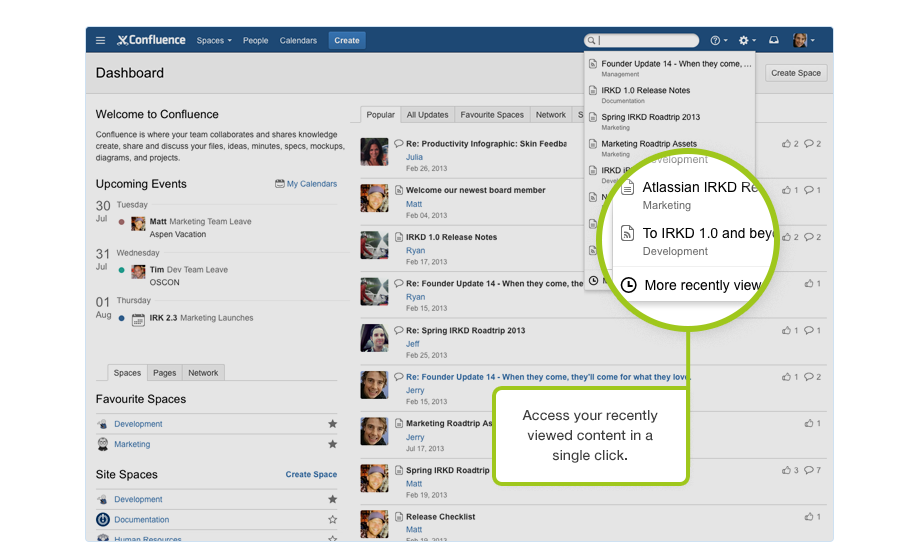Click page icon beside Release Checklist
The image size is (920, 542).
pyautogui.click(x=399, y=517)
